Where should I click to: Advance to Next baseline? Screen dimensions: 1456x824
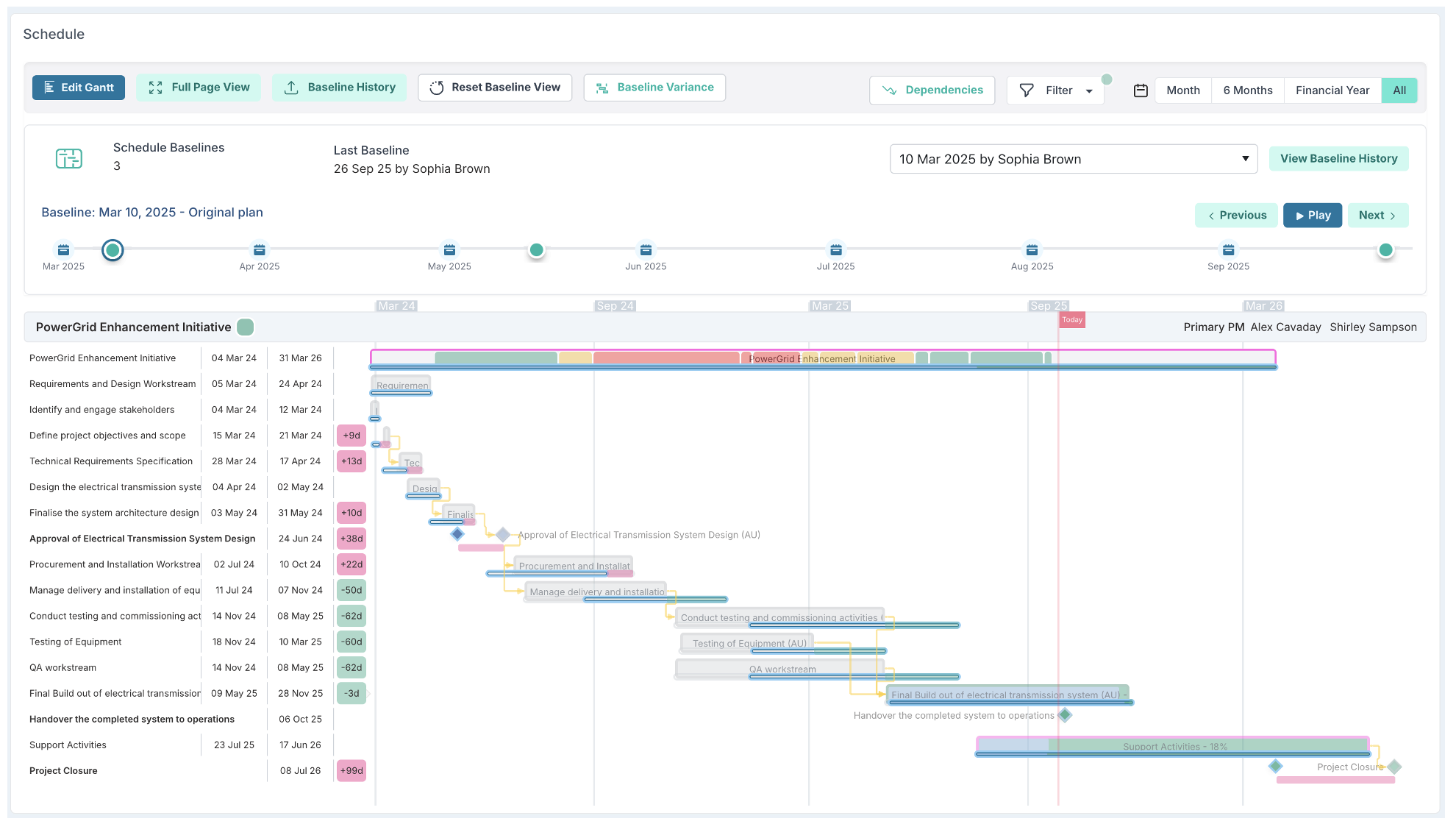pos(1377,216)
